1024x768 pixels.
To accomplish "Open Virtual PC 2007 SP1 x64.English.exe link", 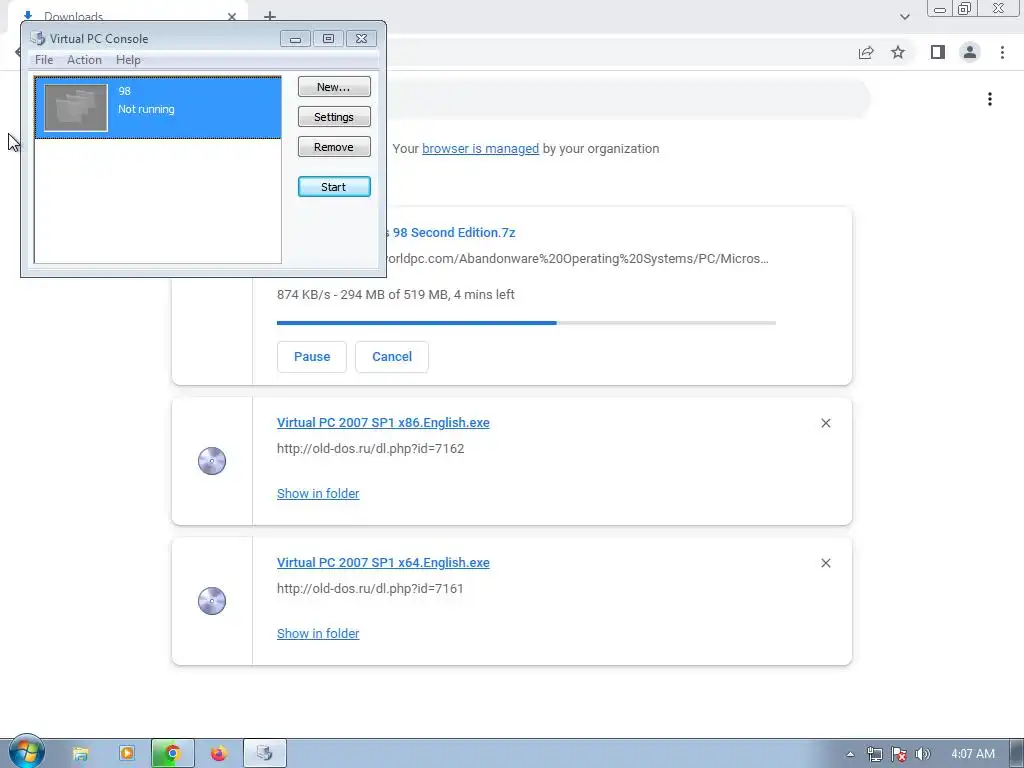I will pyautogui.click(x=383, y=562).
